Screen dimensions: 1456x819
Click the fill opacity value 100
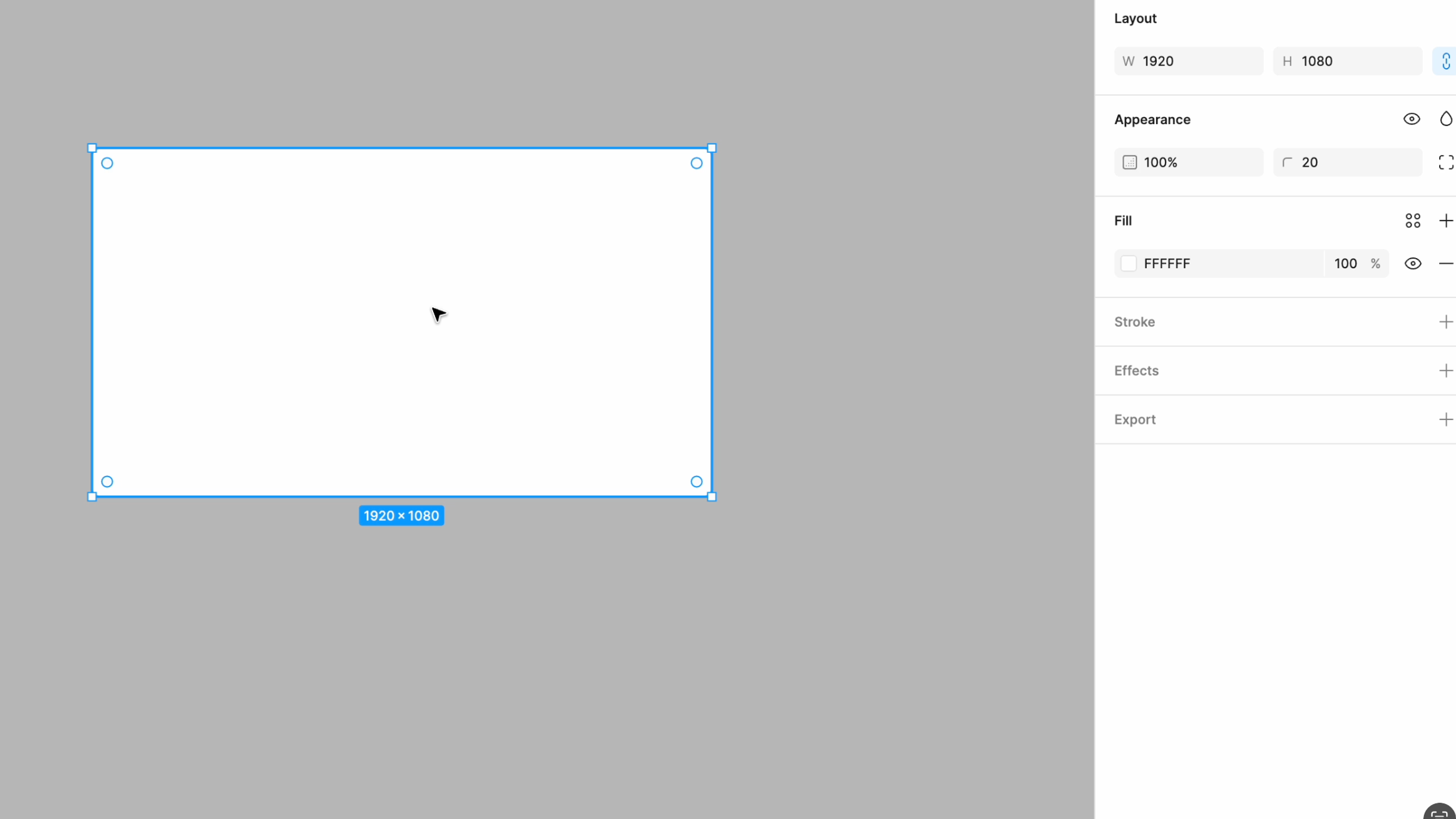point(1346,264)
